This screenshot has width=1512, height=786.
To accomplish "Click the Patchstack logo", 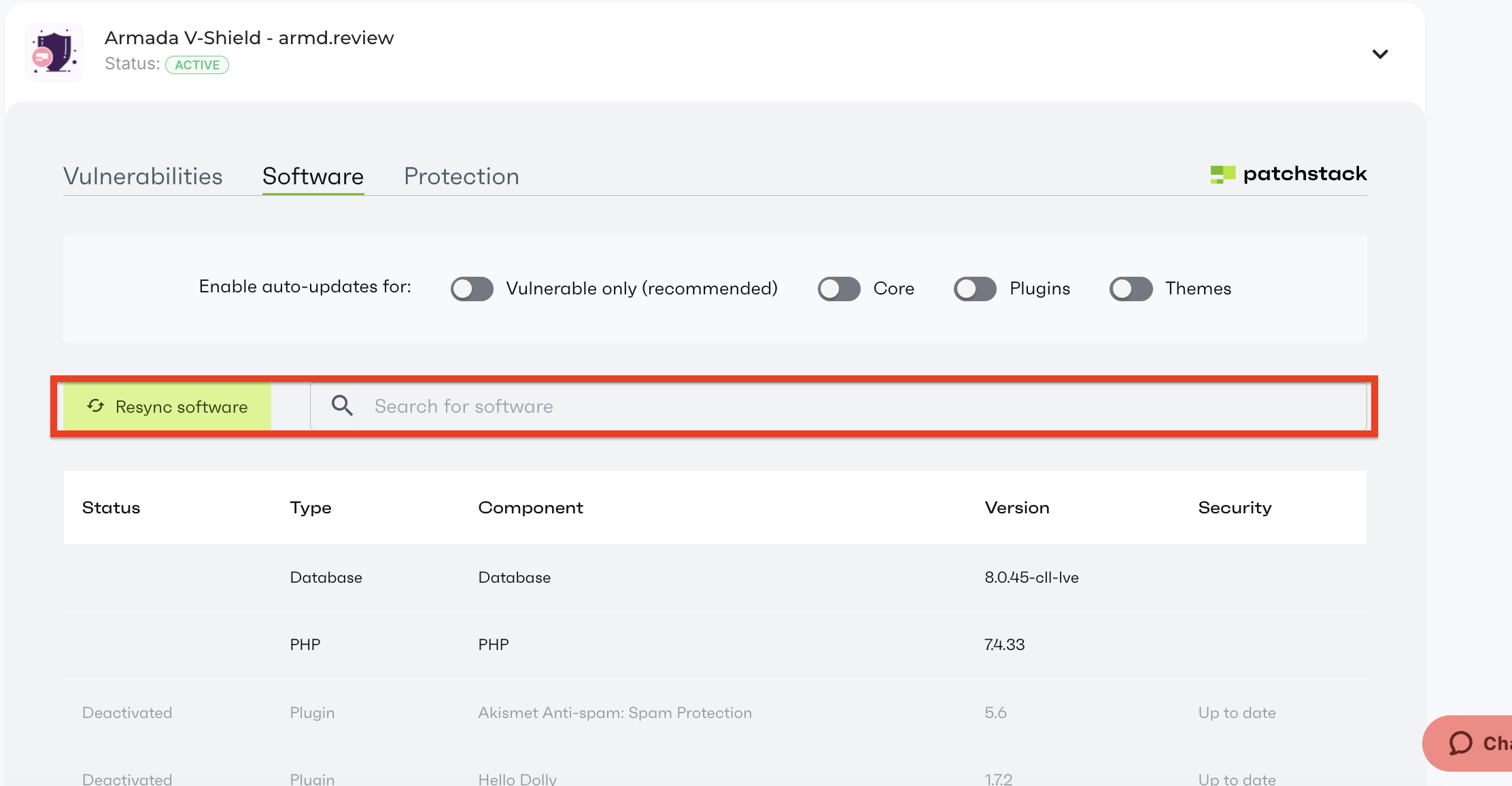I will pyautogui.click(x=1288, y=175).
